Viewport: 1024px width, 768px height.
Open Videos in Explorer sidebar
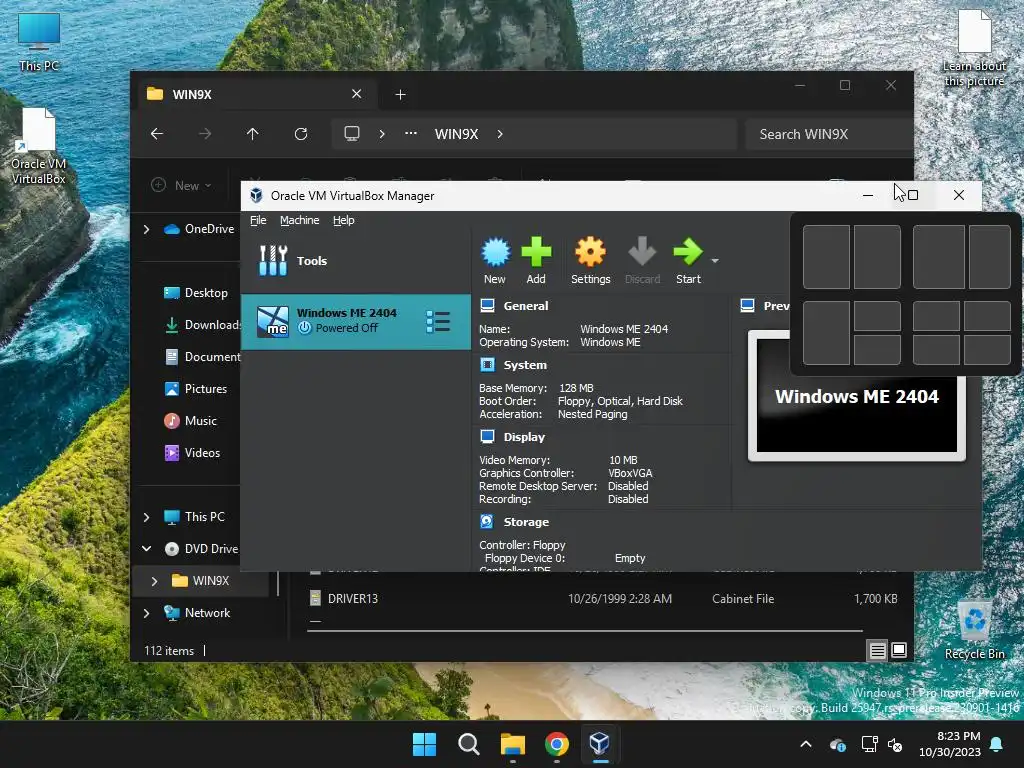tap(193, 453)
